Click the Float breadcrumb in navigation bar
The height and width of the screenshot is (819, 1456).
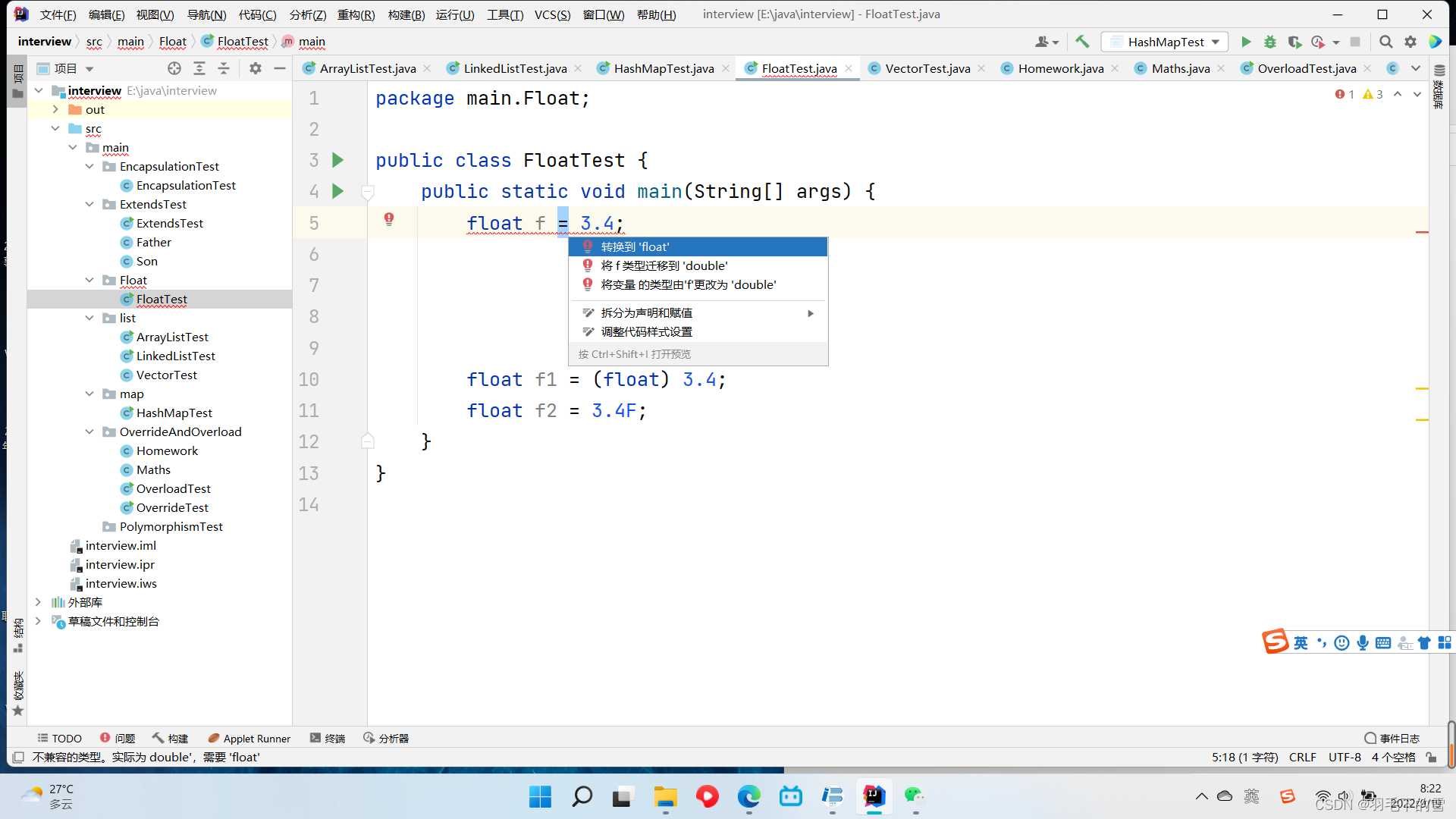pyautogui.click(x=173, y=42)
